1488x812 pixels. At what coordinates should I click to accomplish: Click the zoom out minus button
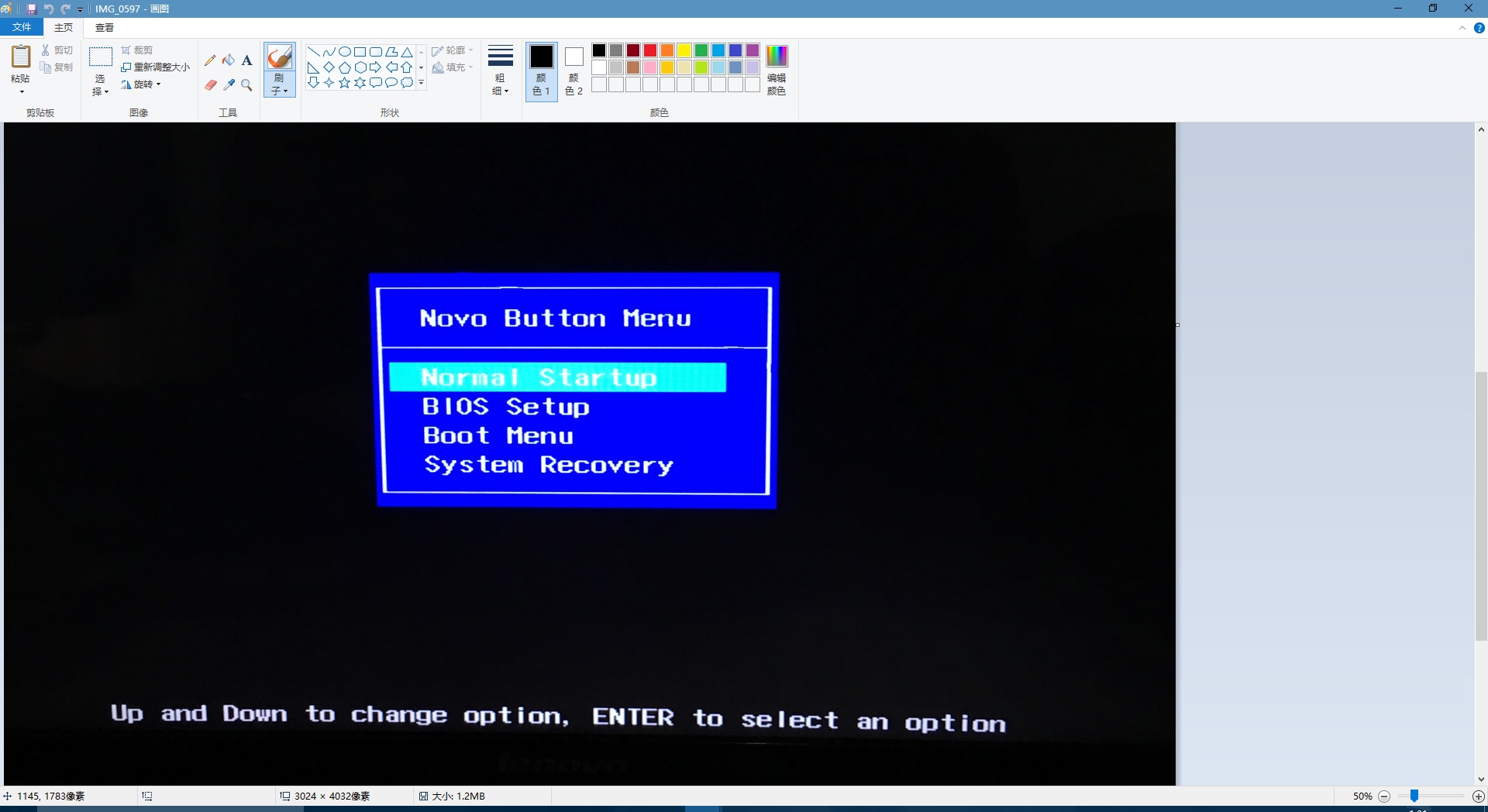(1384, 796)
